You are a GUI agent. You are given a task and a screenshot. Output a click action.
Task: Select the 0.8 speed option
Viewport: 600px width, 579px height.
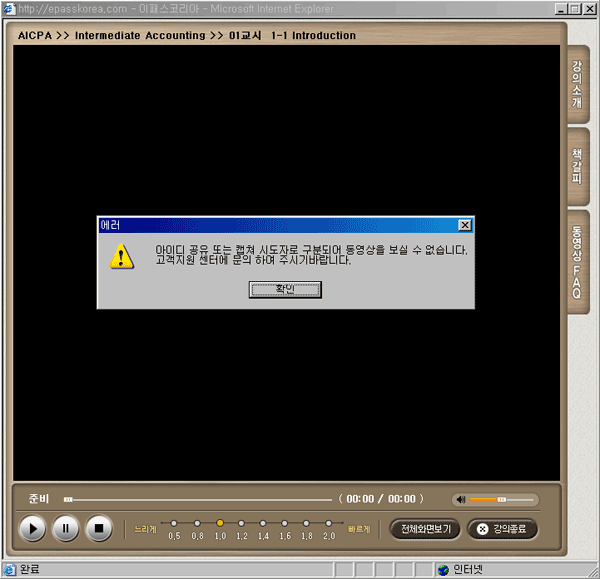(x=197, y=523)
